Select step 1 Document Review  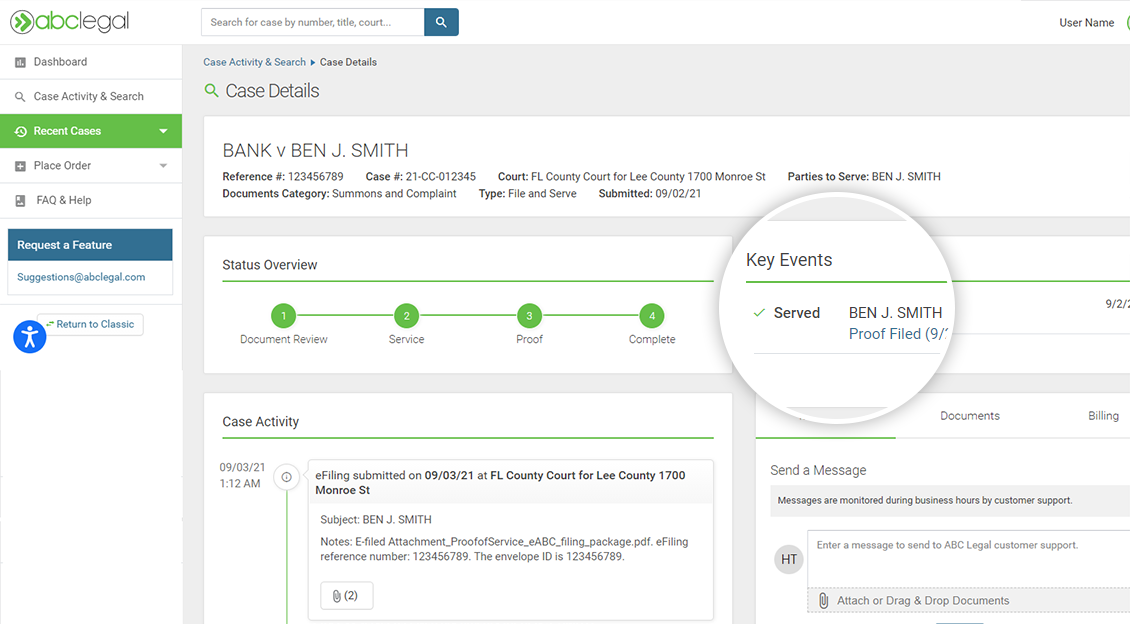(283, 316)
